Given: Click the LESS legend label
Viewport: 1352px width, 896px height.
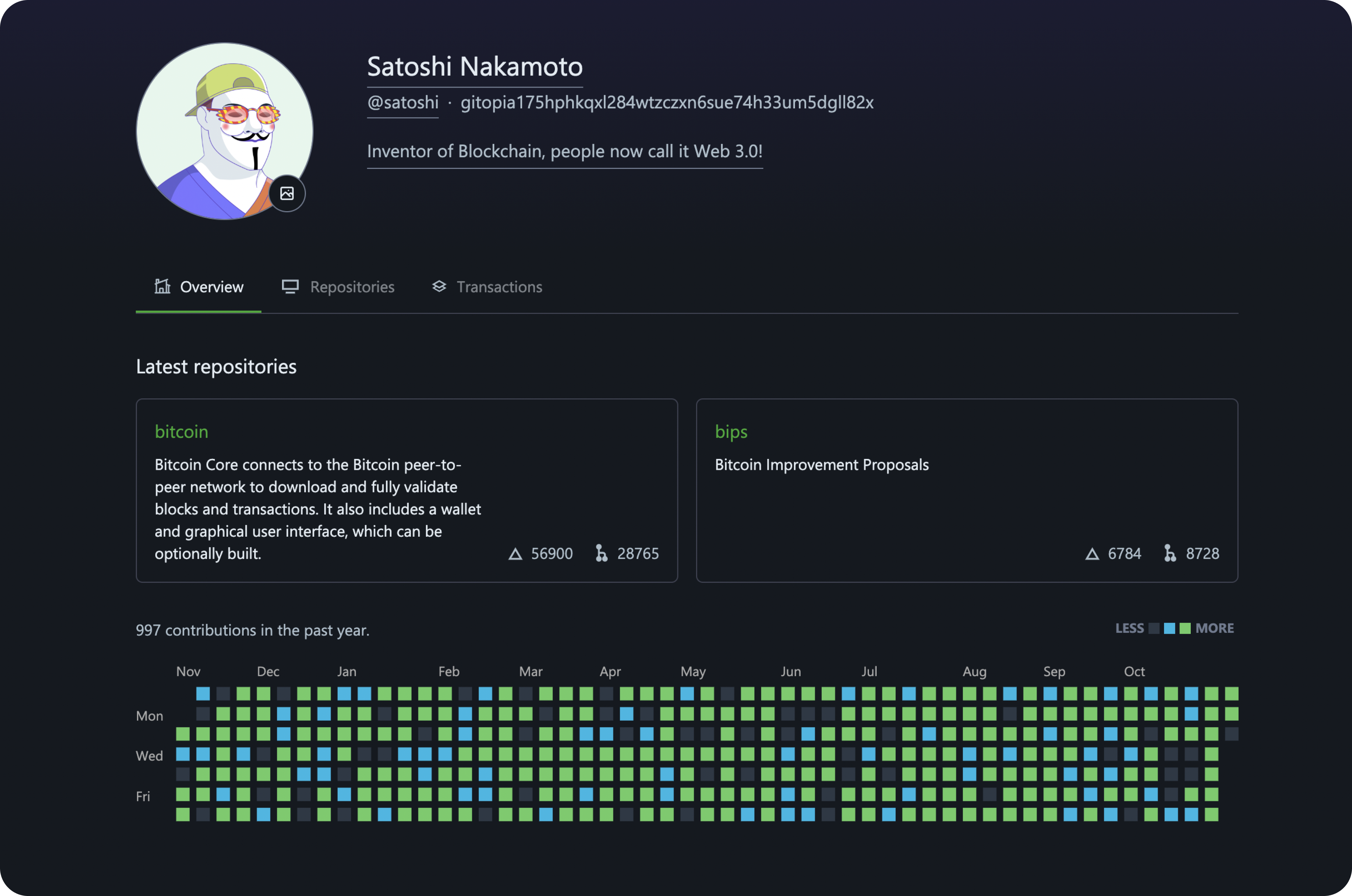Looking at the screenshot, I should click(1129, 629).
